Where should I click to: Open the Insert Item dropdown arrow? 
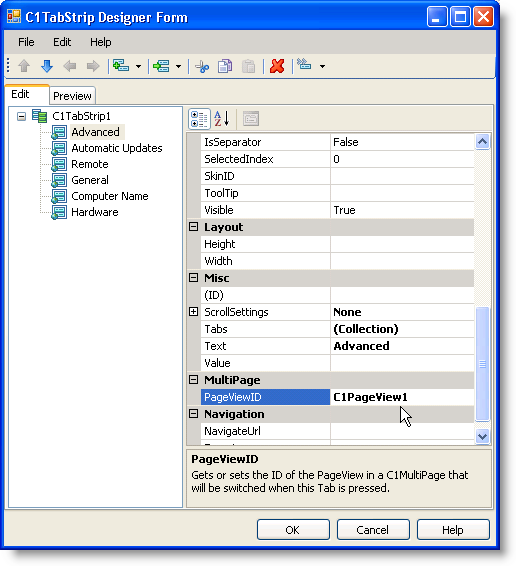[138, 66]
